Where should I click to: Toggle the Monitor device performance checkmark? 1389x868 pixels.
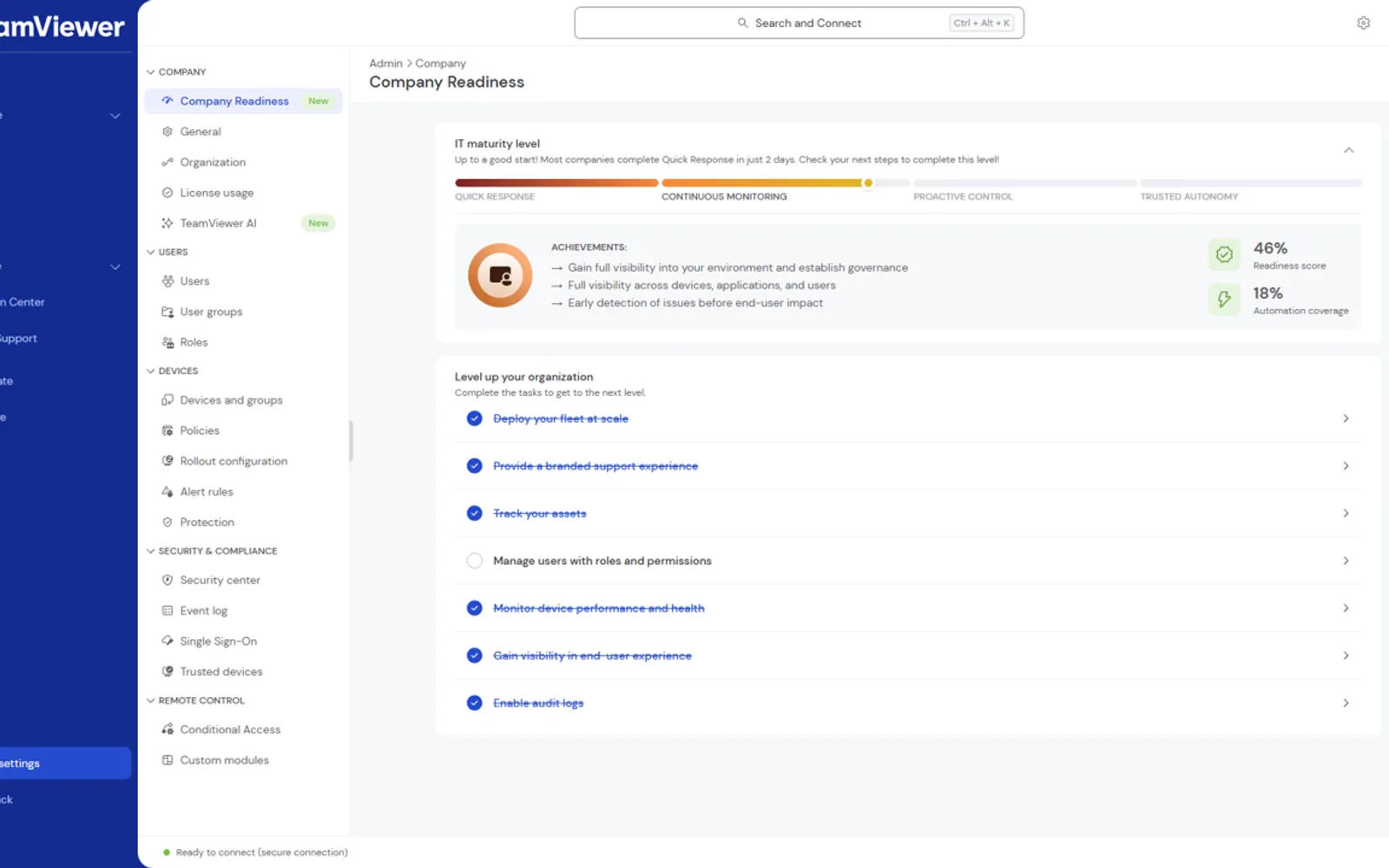(474, 608)
